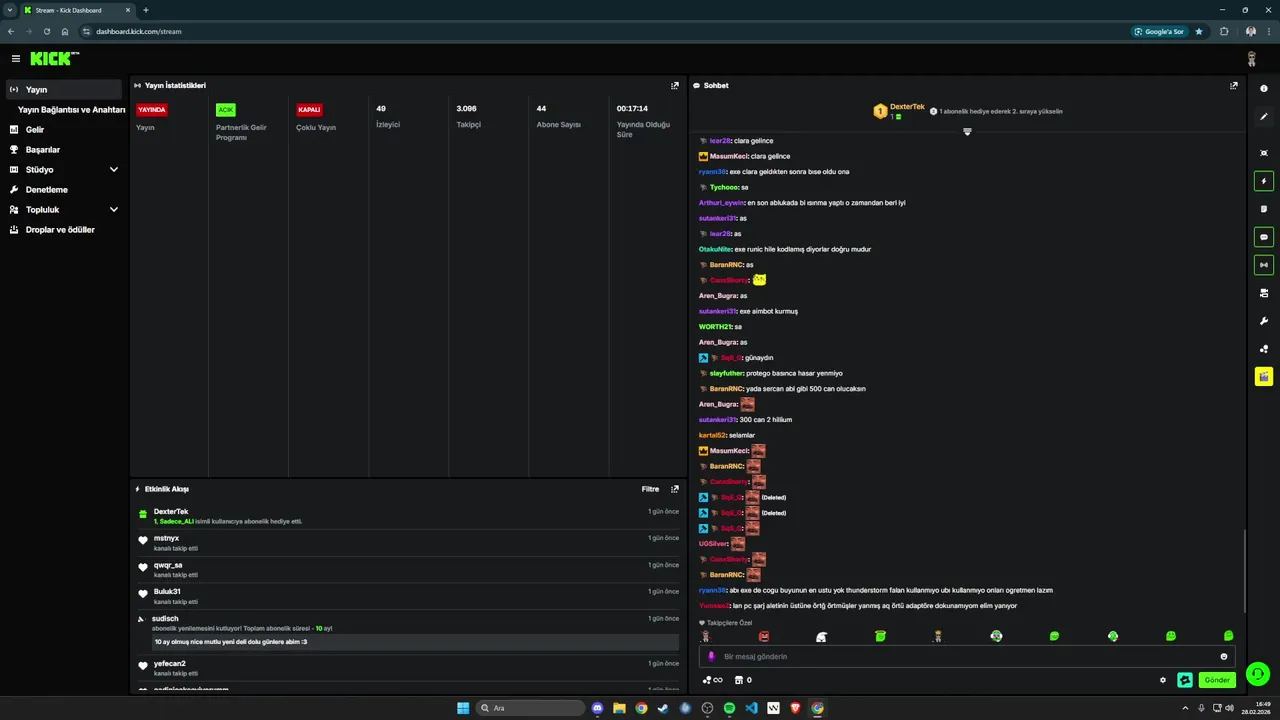Open Gelir in left sidebar

[x=35, y=129]
